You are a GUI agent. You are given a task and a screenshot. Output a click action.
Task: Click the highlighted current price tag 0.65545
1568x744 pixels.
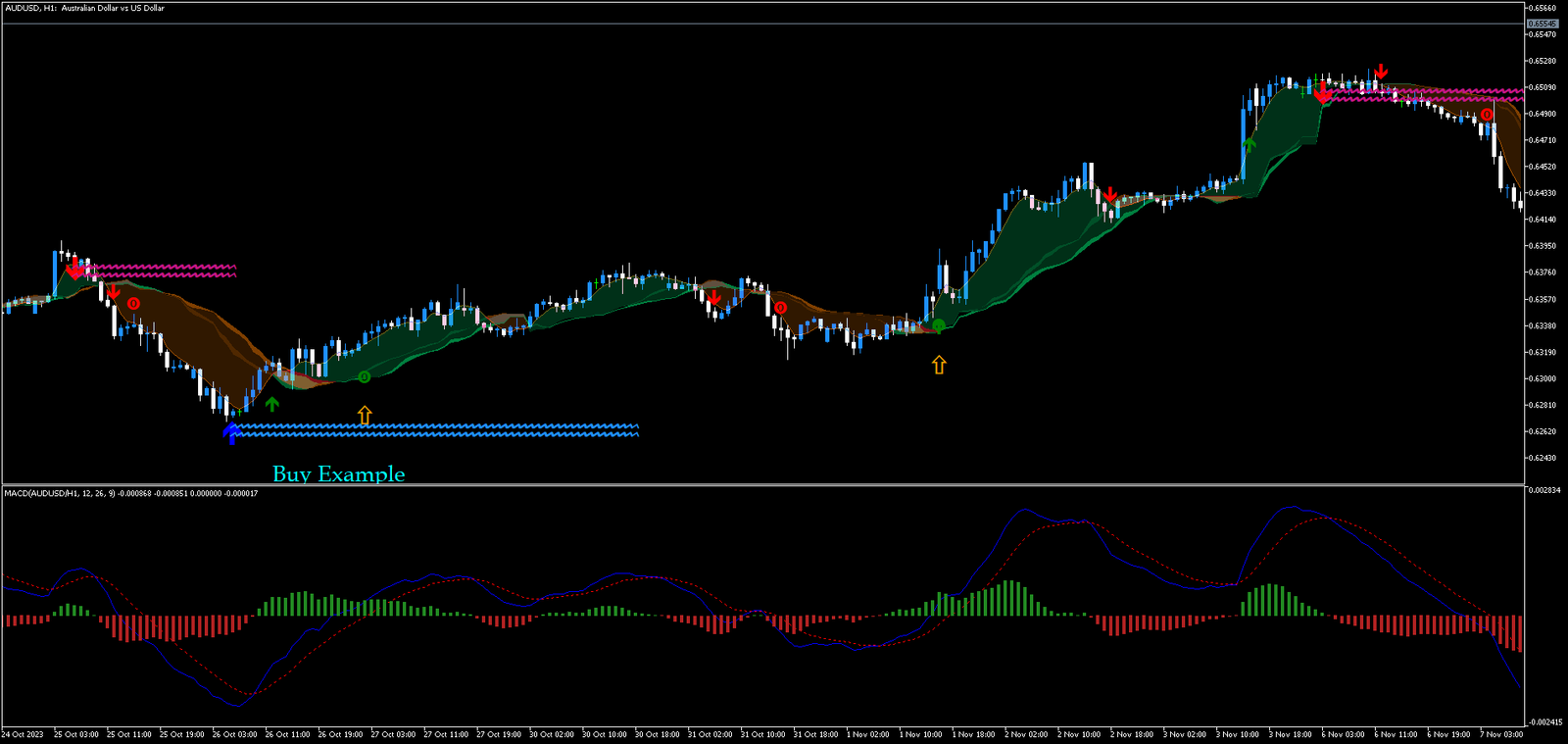(1543, 24)
